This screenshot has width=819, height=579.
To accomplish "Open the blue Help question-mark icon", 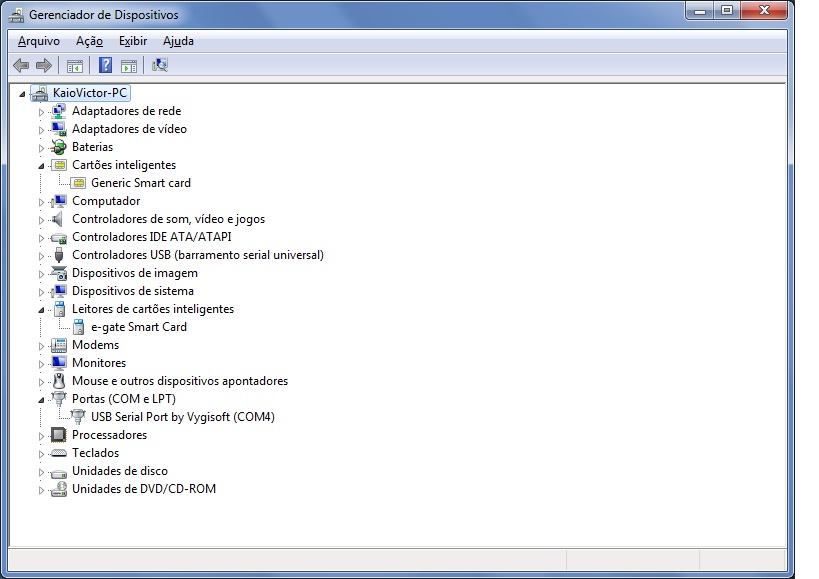I will pyautogui.click(x=106, y=65).
